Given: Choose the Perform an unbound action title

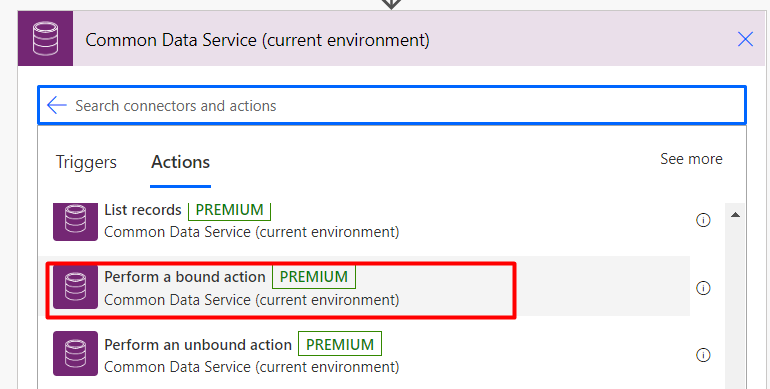Looking at the screenshot, I should tap(198, 345).
